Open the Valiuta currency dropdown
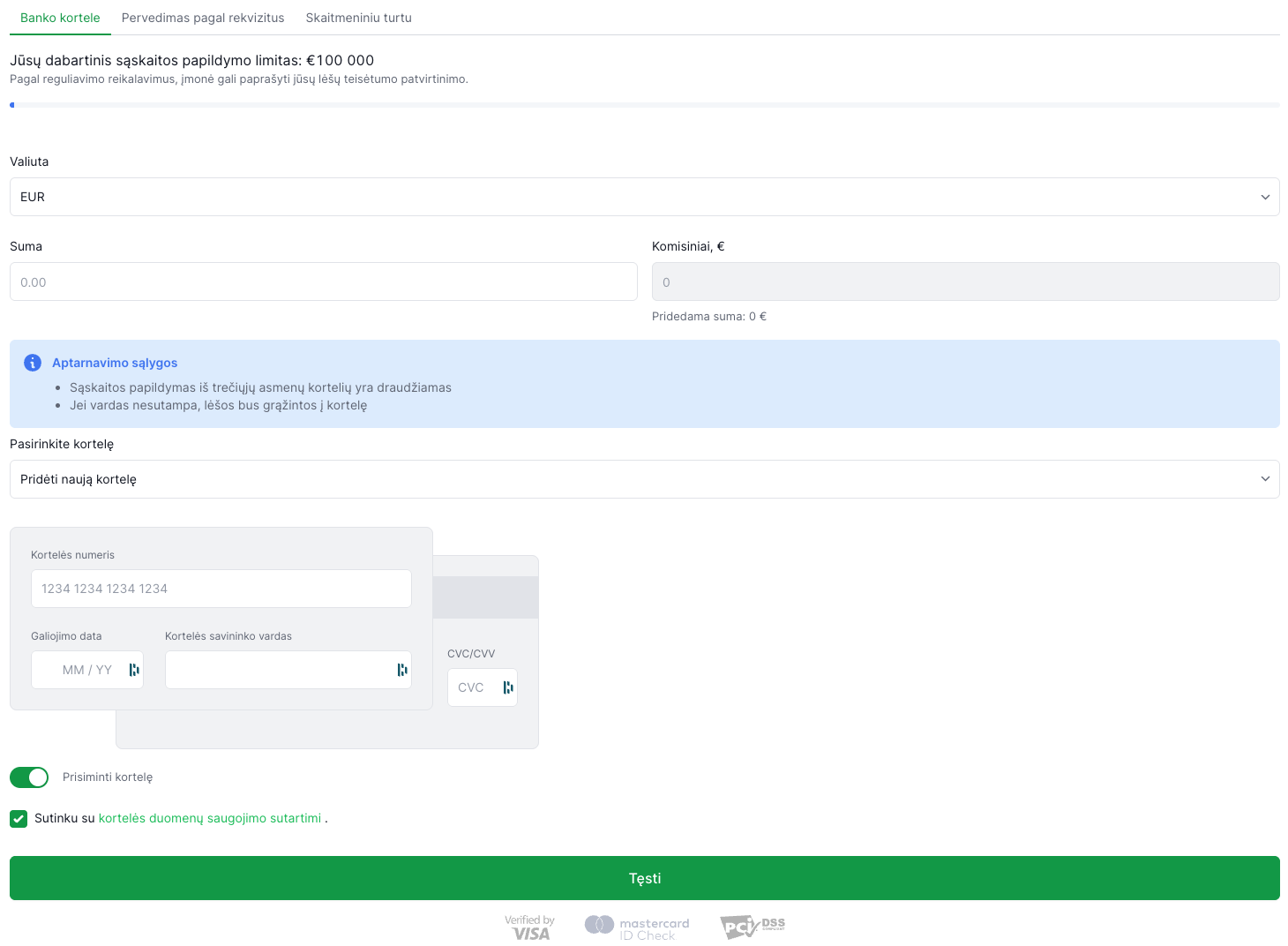This screenshot has width=1288, height=946. [644, 197]
